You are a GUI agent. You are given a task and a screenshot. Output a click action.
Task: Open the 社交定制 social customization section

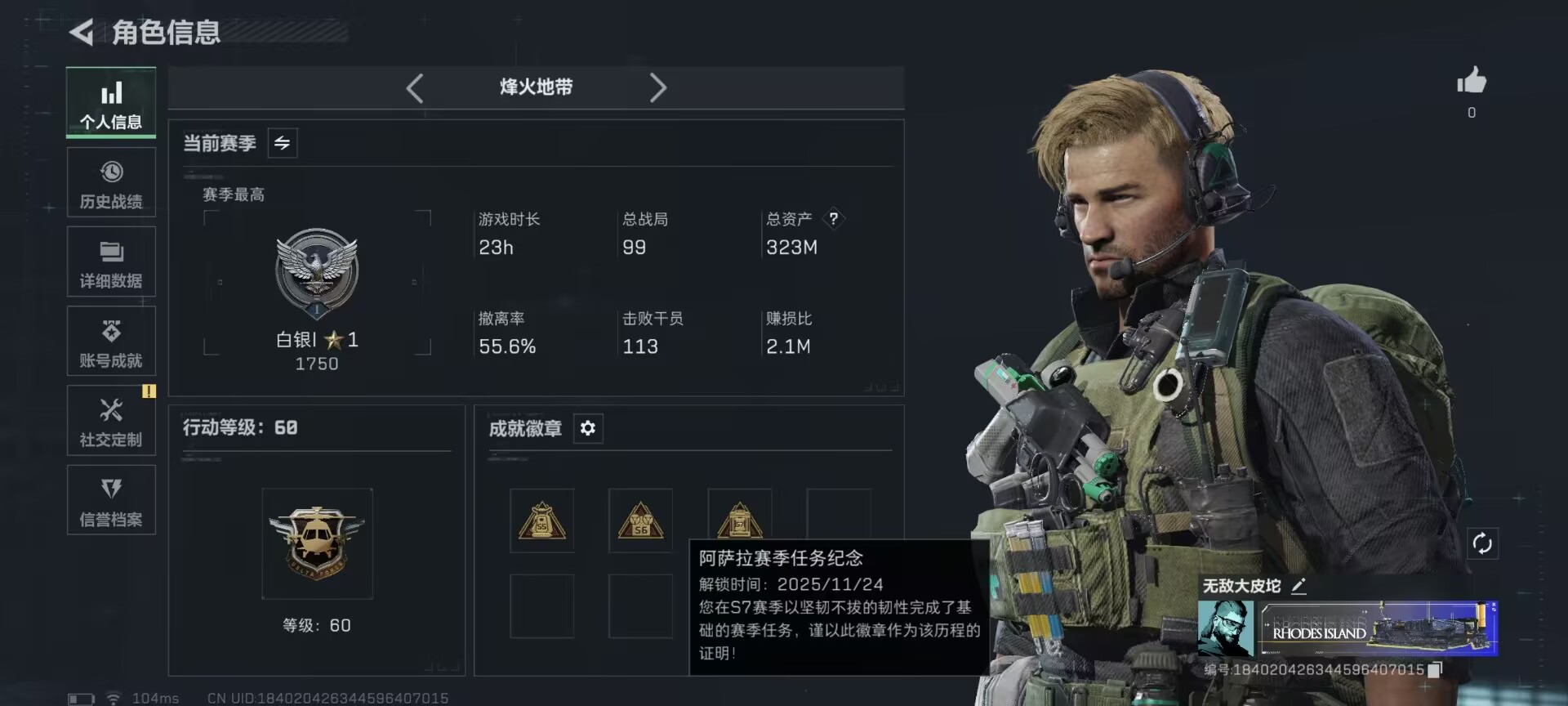(111, 421)
